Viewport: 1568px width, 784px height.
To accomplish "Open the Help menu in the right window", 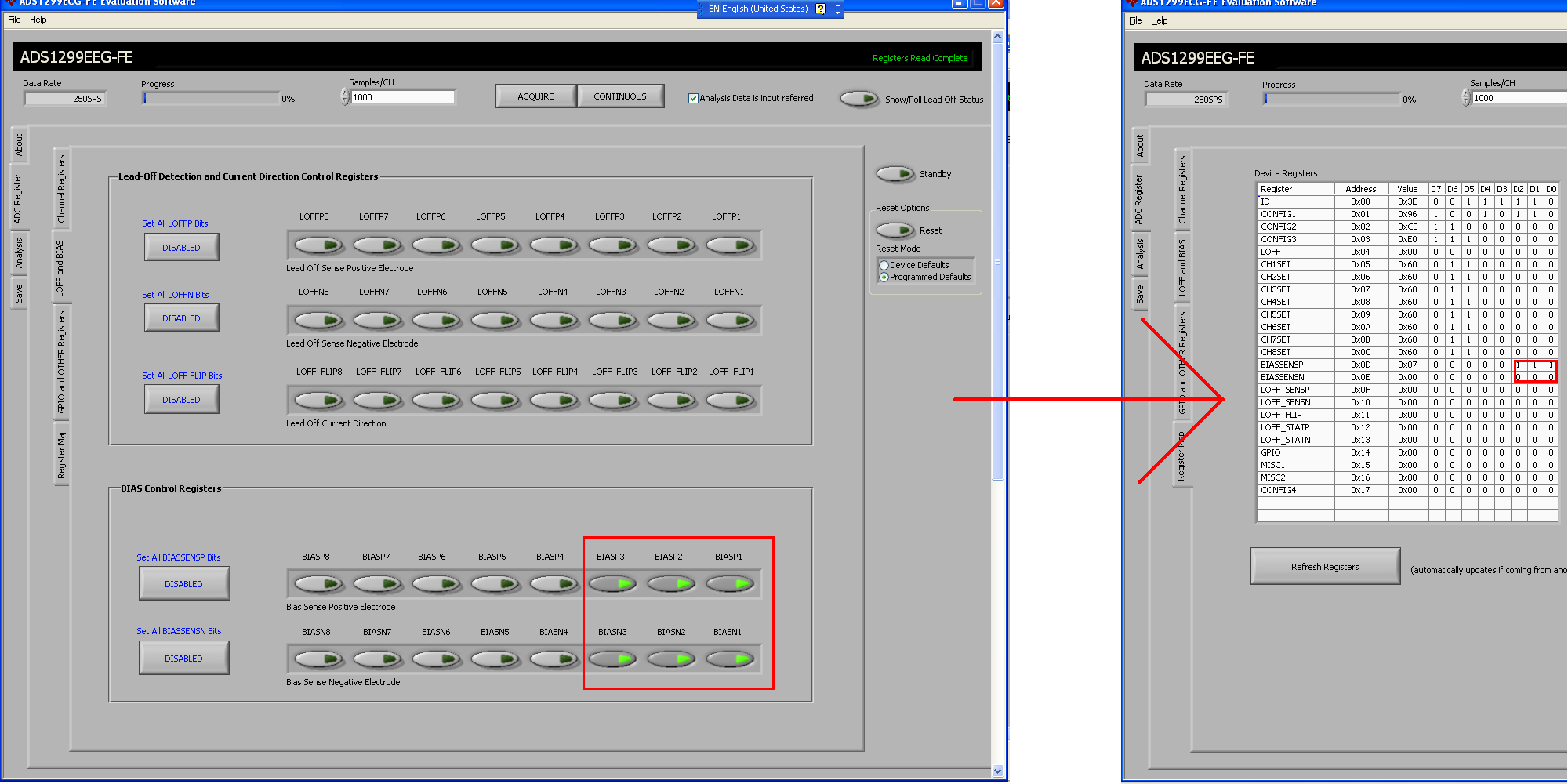I will click(x=1159, y=20).
